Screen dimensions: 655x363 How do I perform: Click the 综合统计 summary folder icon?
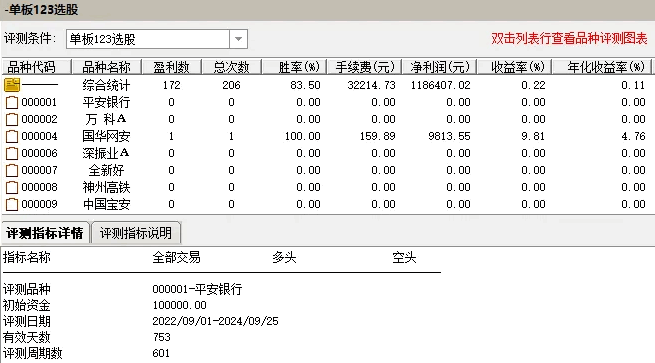pyautogui.click(x=12, y=85)
